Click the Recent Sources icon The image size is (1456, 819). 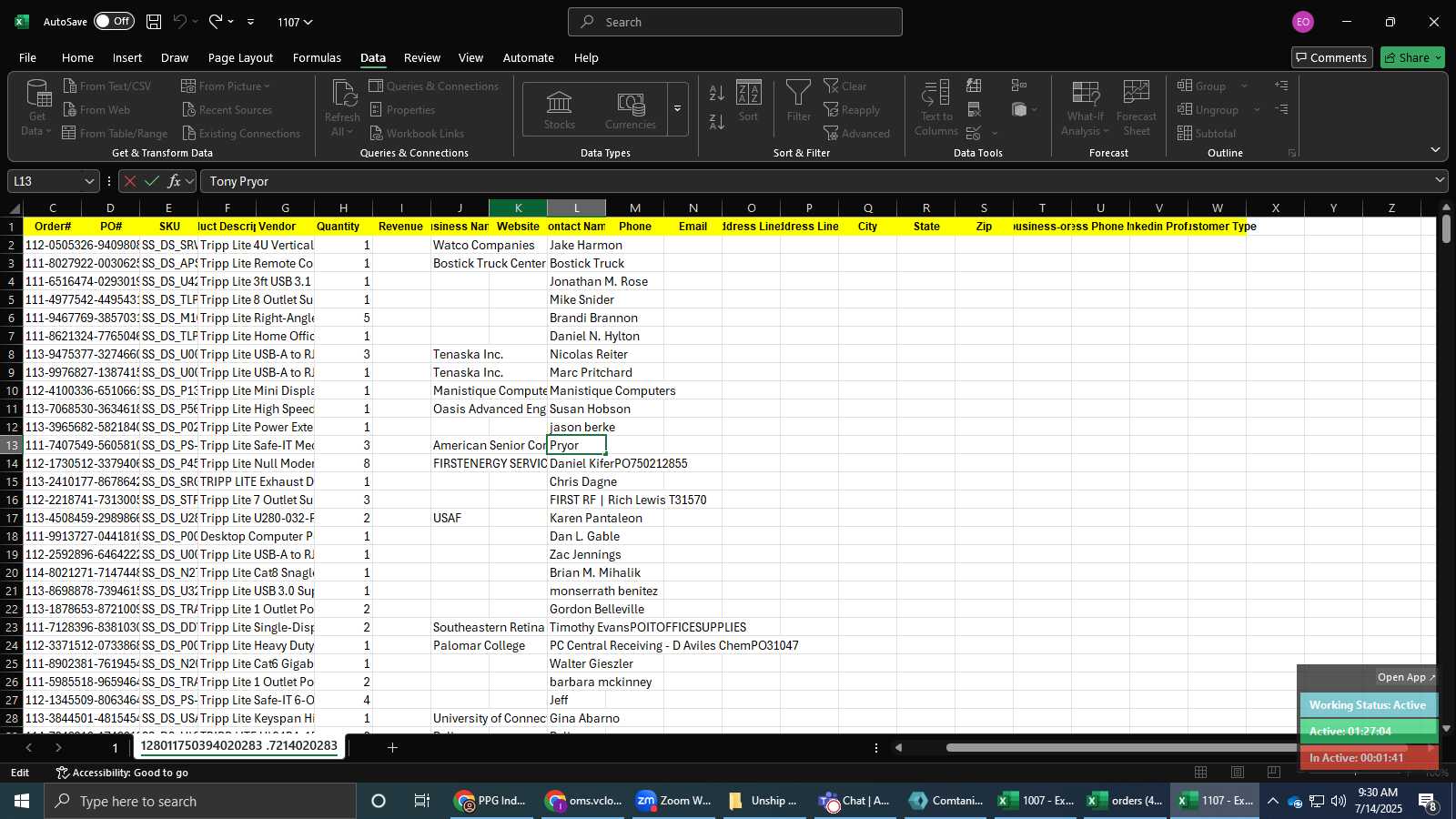click(x=189, y=109)
